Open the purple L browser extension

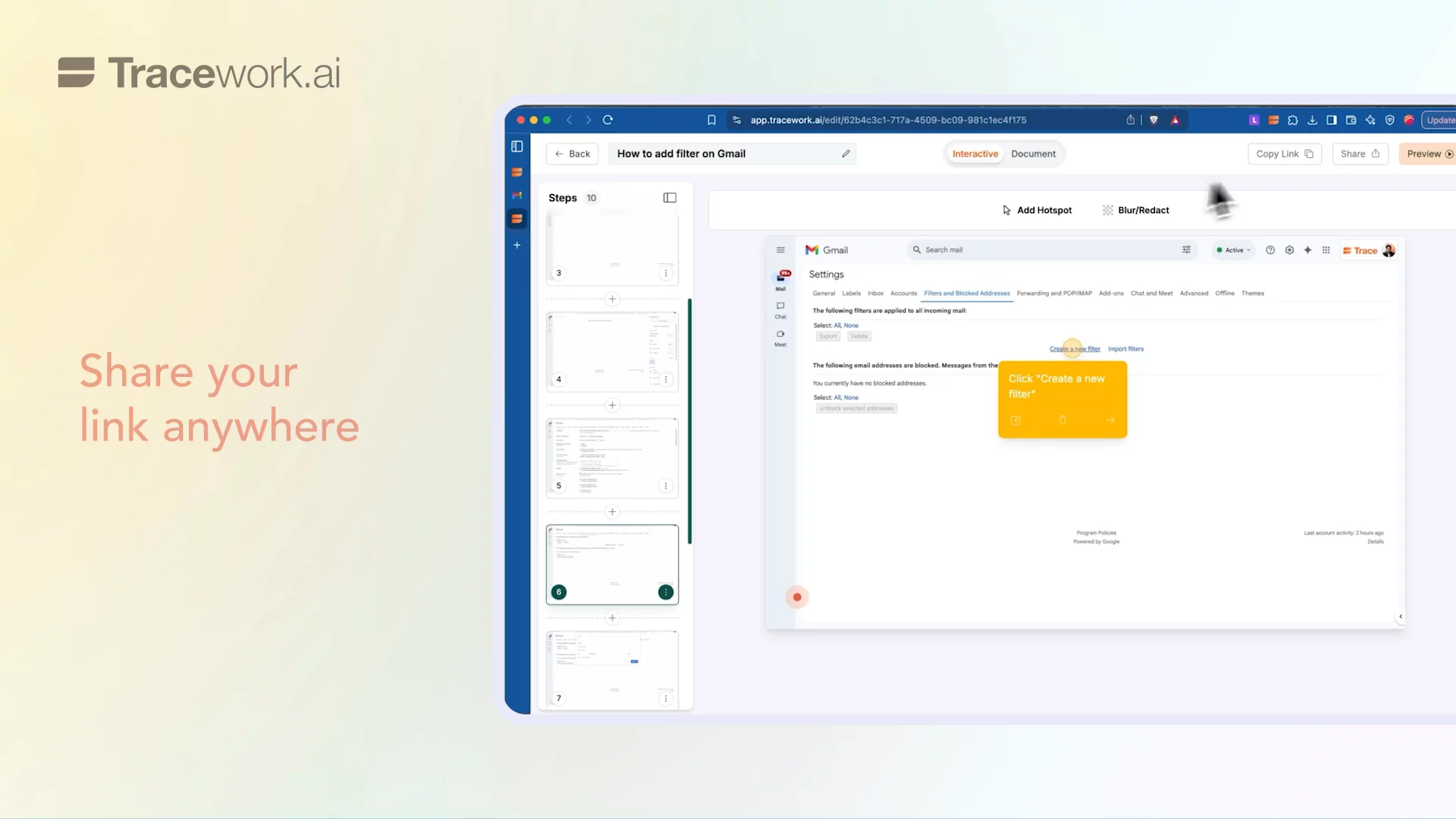point(1254,120)
